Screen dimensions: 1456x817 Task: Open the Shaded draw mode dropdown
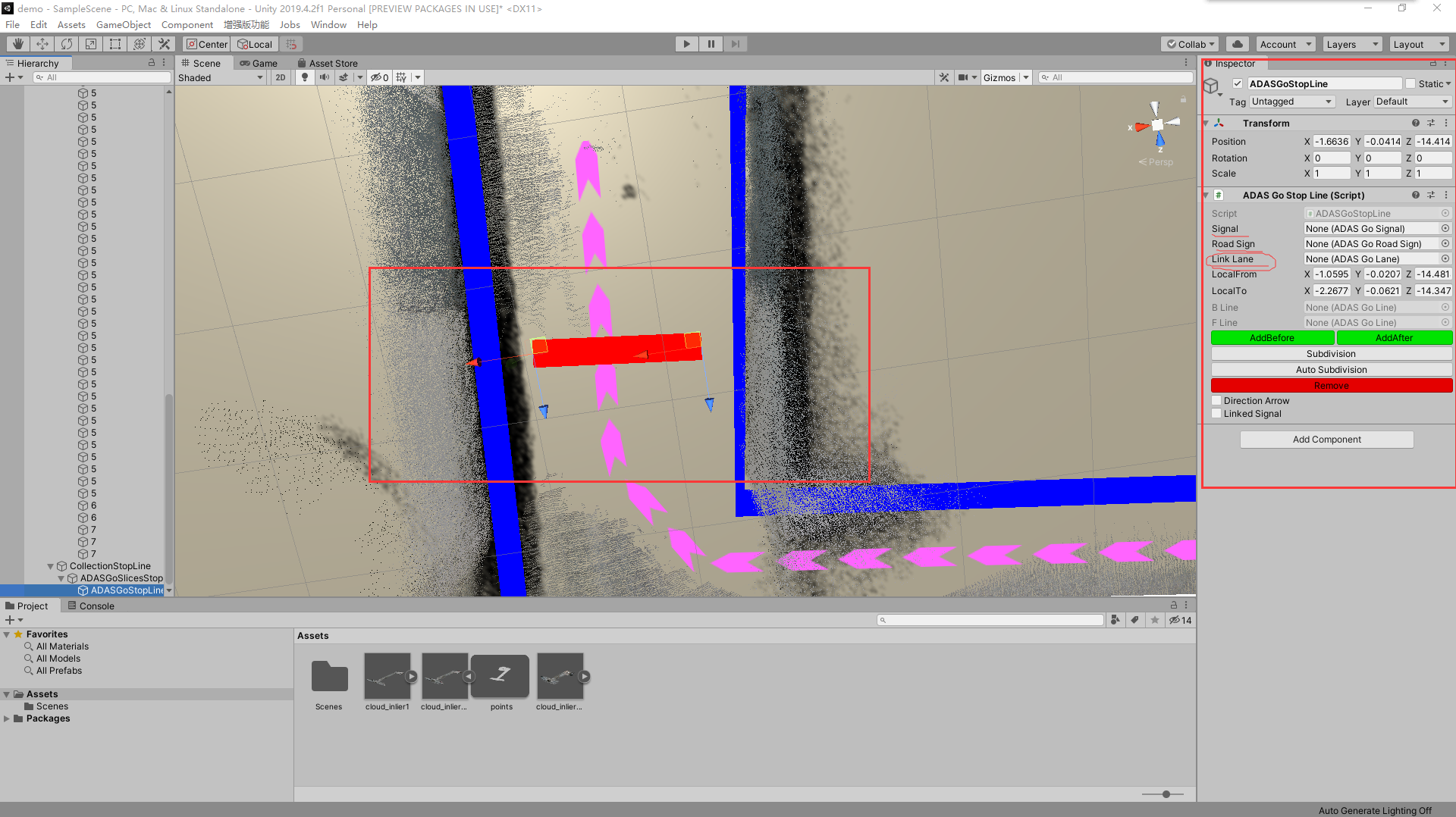[x=220, y=77]
